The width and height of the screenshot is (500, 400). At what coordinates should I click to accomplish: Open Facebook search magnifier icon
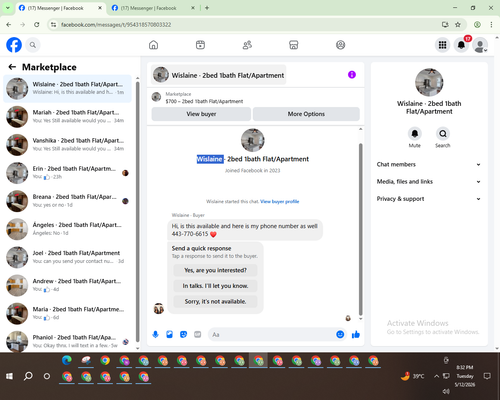coord(33,45)
